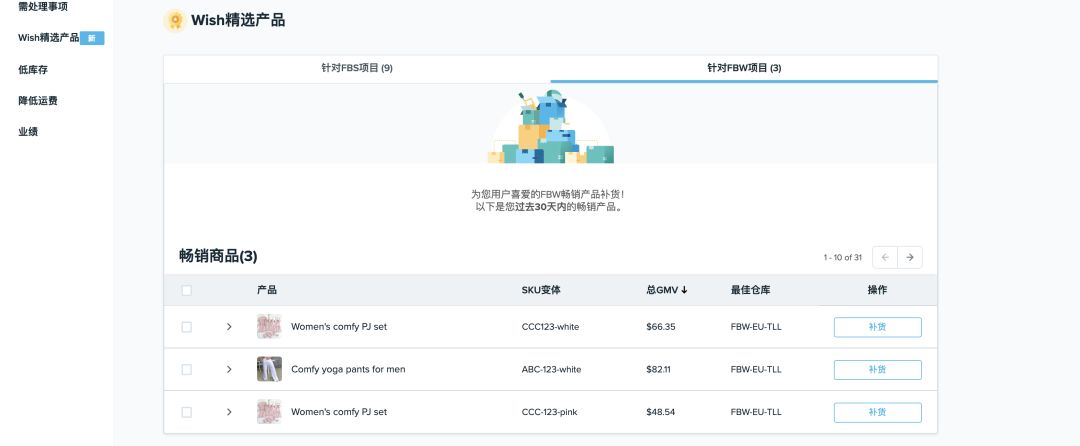Click the GMV value $66.35
The width and height of the screenshot is (1080, 446).
661,327
